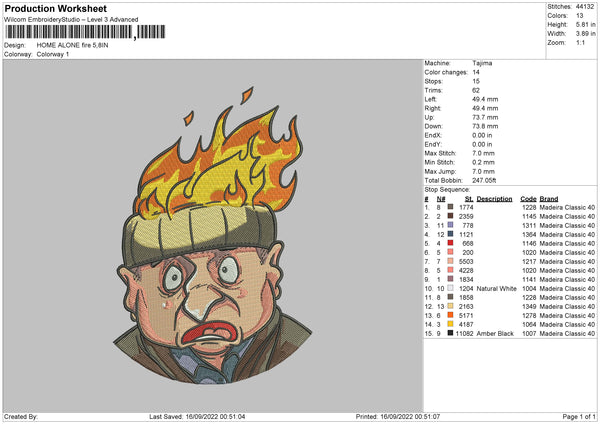Select the salmon swatch in stop 6
Viewport: 600px width, 424px height.
[450, 252]
